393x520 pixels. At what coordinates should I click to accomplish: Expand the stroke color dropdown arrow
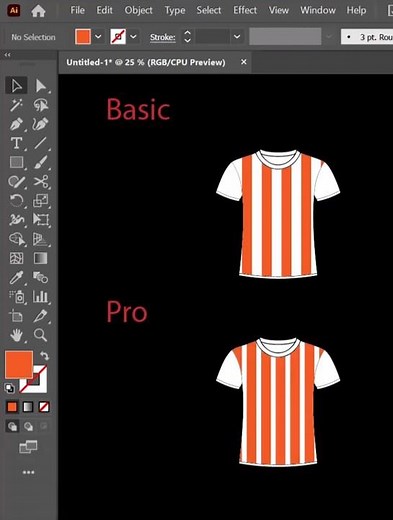coord(133,36)
